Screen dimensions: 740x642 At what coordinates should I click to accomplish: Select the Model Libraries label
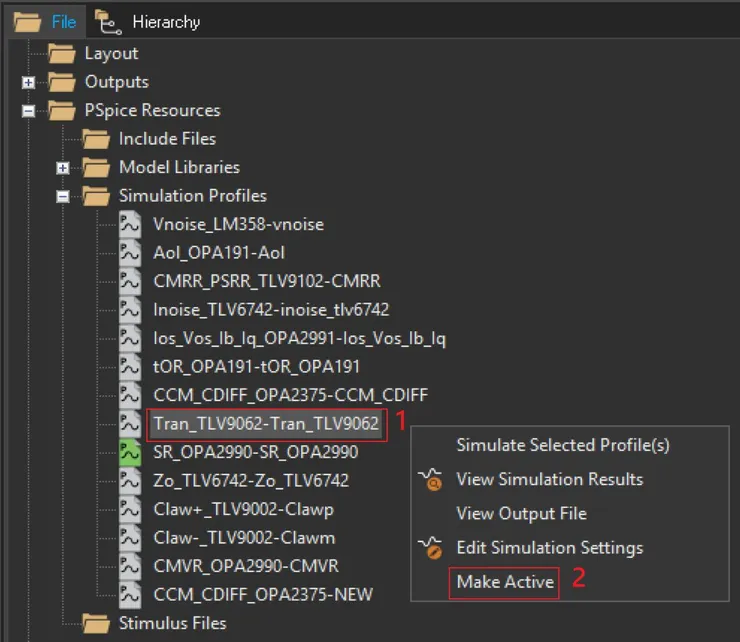point(179,167)
